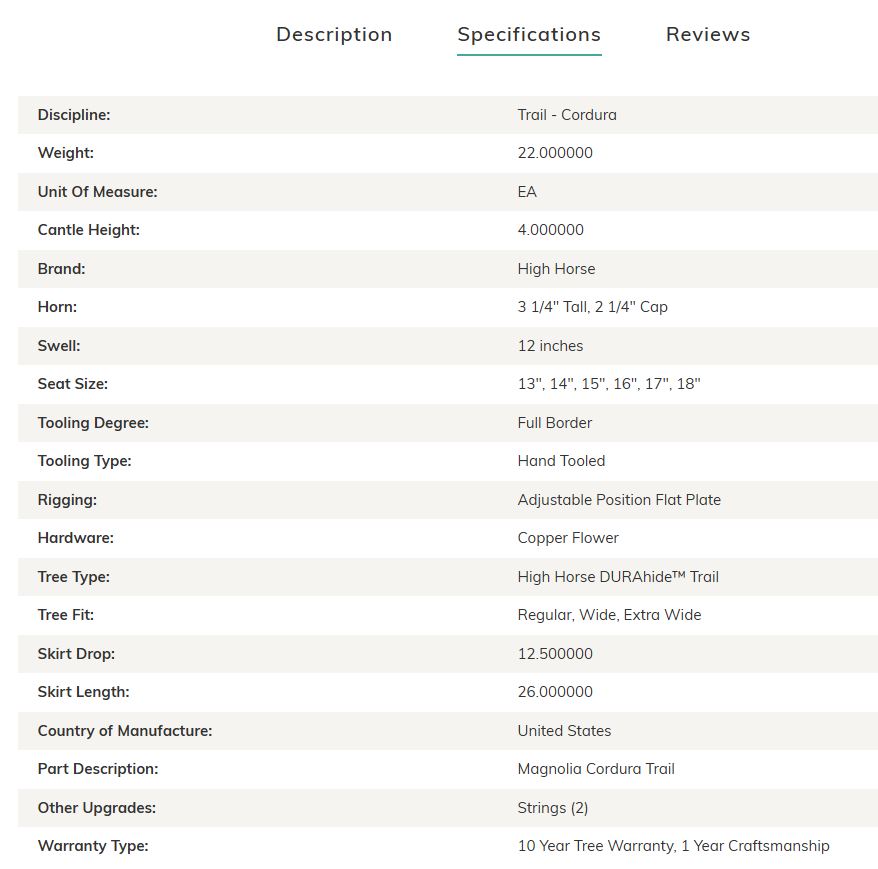Click the Seat Size list of sizes
Viewport: 878px width, 869px height.
pos(609,384)
